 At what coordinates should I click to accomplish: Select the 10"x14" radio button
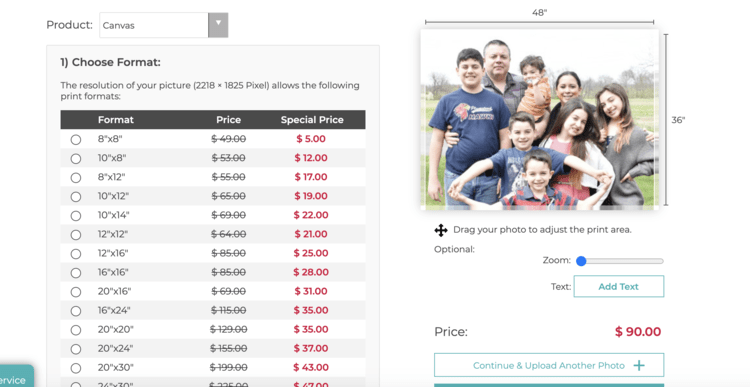pos(76,216)
